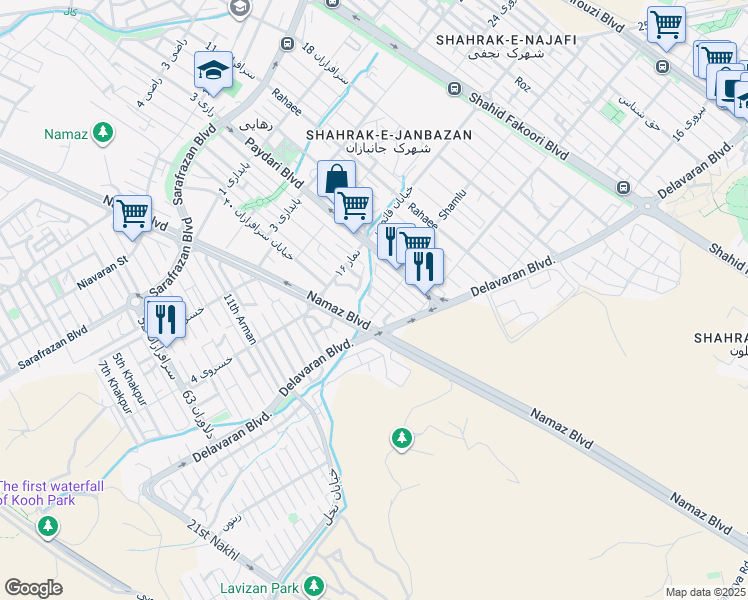
Task: Click the Kooh Park waterfall tree icon
Action: pos(47,528)
